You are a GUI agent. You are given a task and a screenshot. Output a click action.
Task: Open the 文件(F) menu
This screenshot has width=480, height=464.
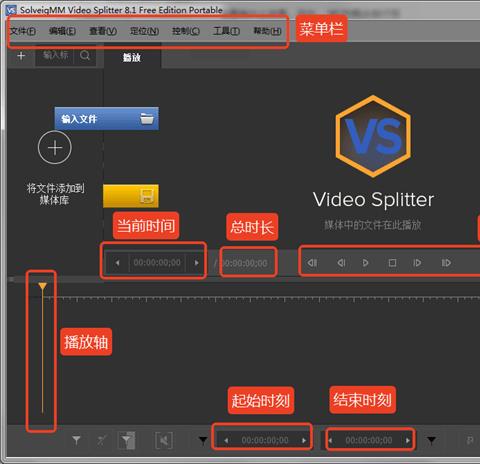(23, 31)
